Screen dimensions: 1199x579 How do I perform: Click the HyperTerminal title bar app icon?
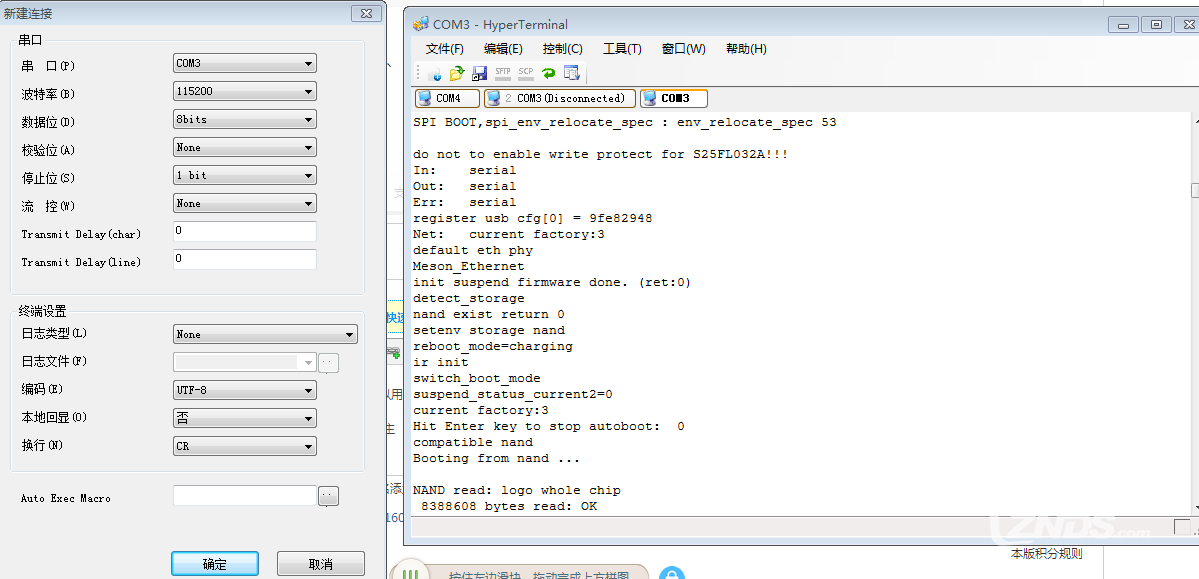(x=421, y=24)
